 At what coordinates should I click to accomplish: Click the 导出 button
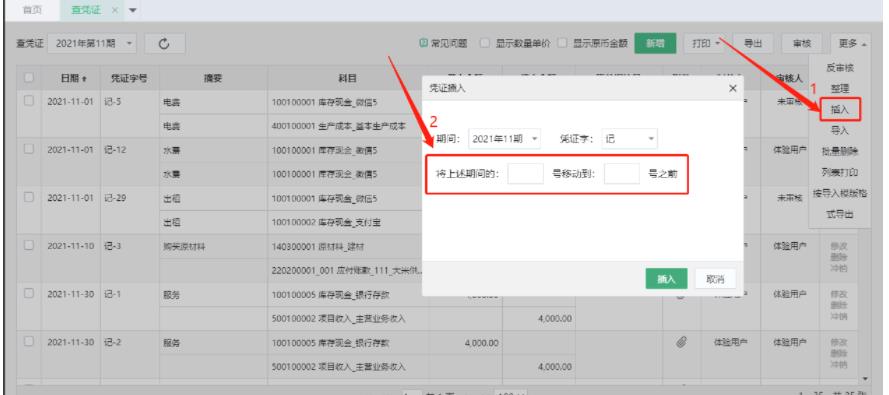(752, 44)
